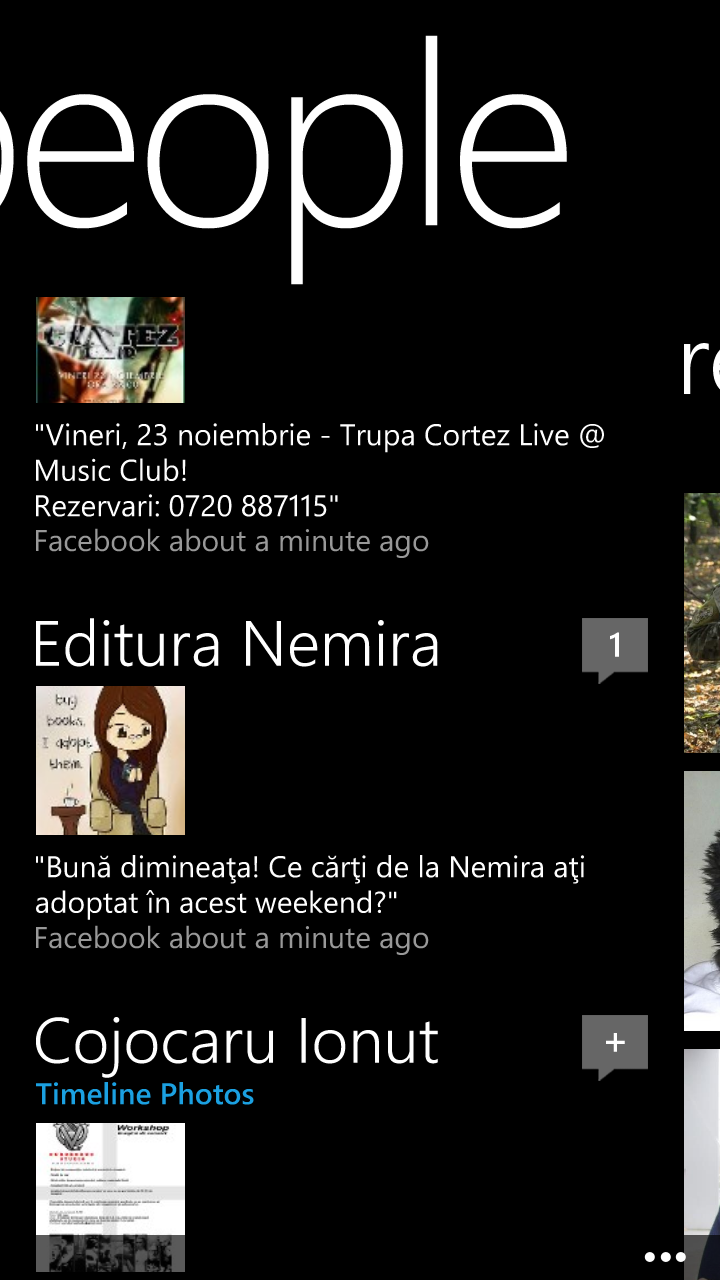Open Cojocaru Ionut contact name
The height and width of the screenshot is (1280, 720).
(x=236, y=1041)
